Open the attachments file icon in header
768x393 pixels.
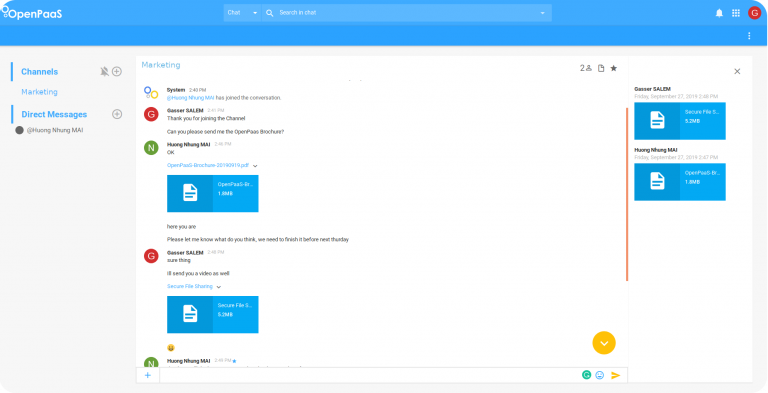[601, 68]
